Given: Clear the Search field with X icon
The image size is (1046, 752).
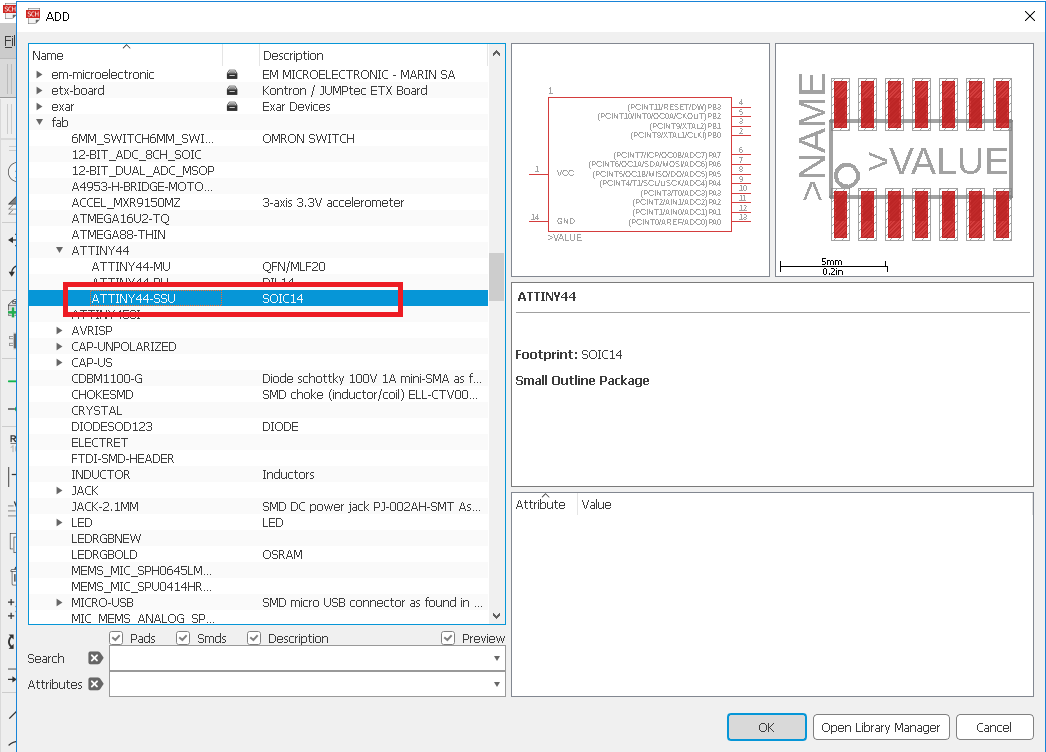Looking at the screenshot, I should click(x=95, y=658).
